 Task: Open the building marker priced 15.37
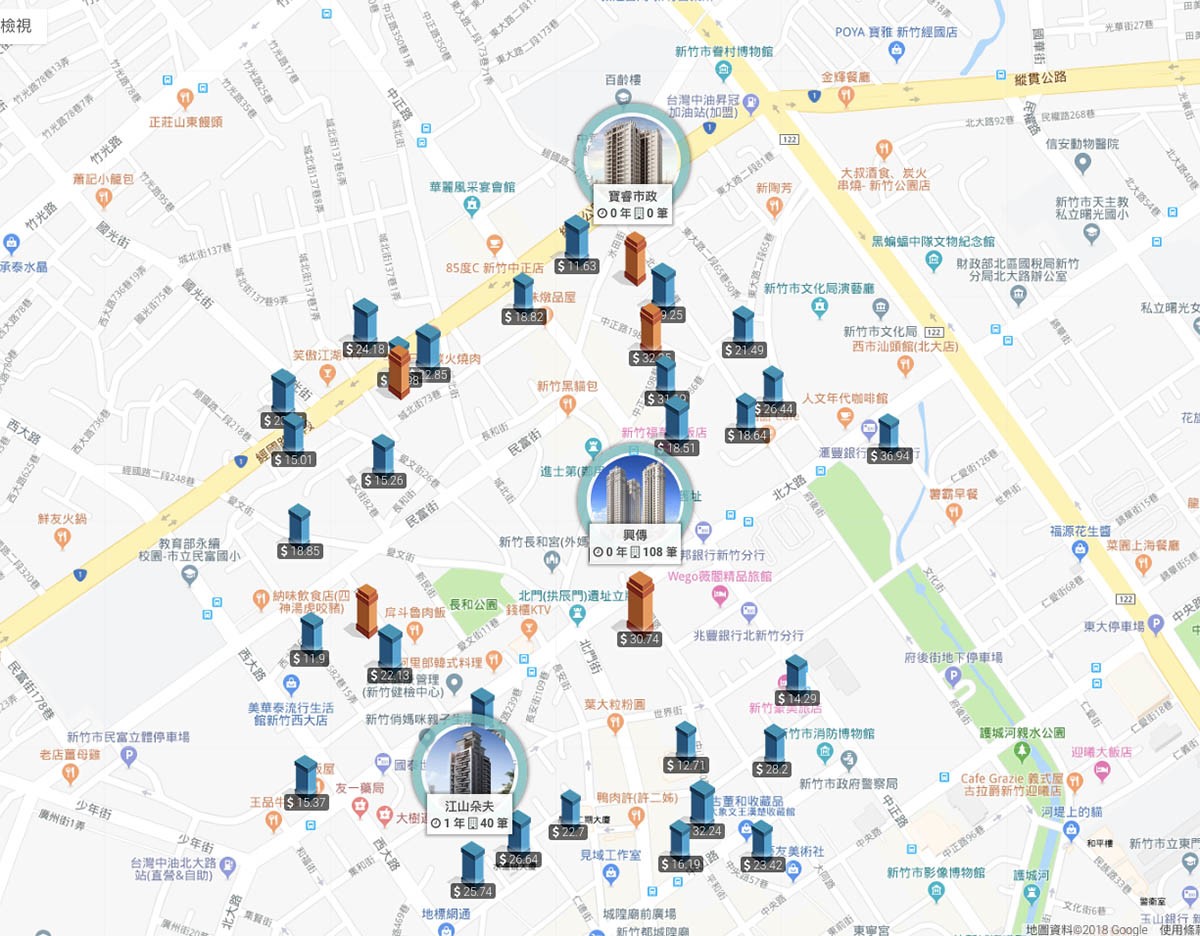click(x=306, y=783)
